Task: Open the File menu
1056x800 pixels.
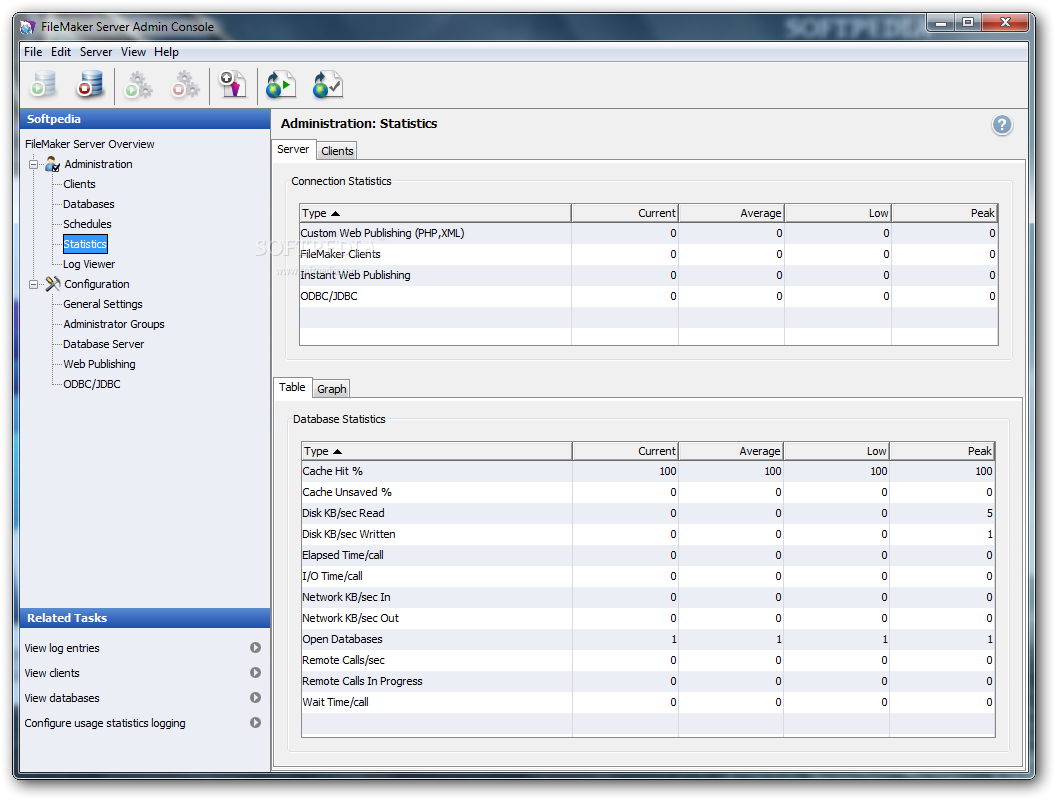Action: coord(33,52)
